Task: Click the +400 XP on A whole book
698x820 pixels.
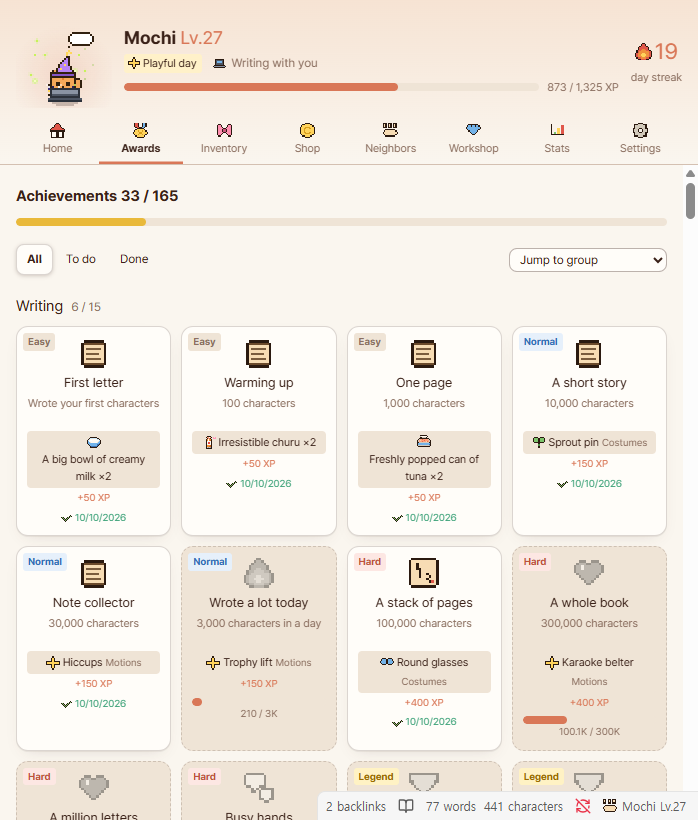Action: [589, 702]
